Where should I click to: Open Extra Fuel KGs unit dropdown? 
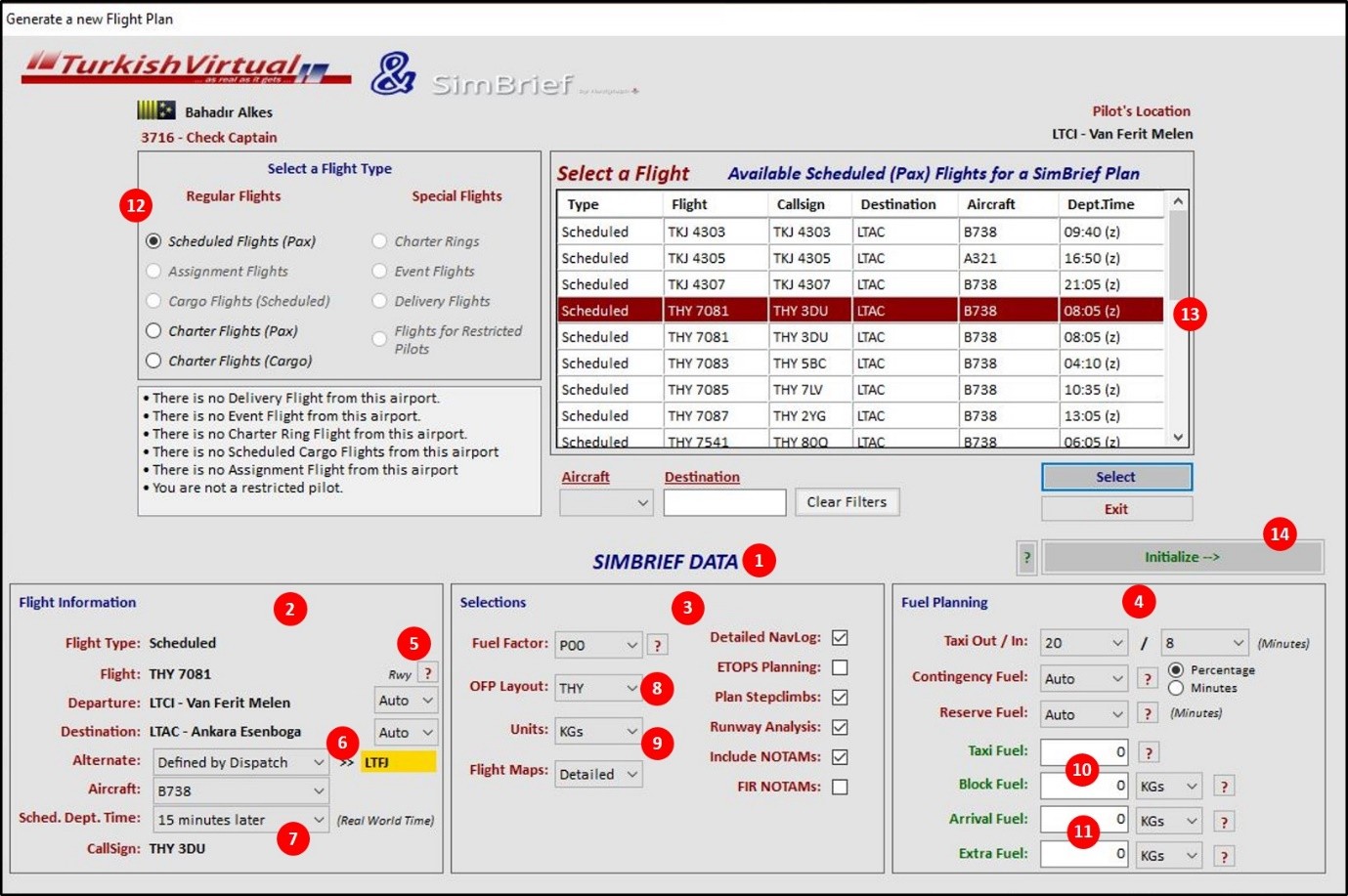click(1169, 856)
